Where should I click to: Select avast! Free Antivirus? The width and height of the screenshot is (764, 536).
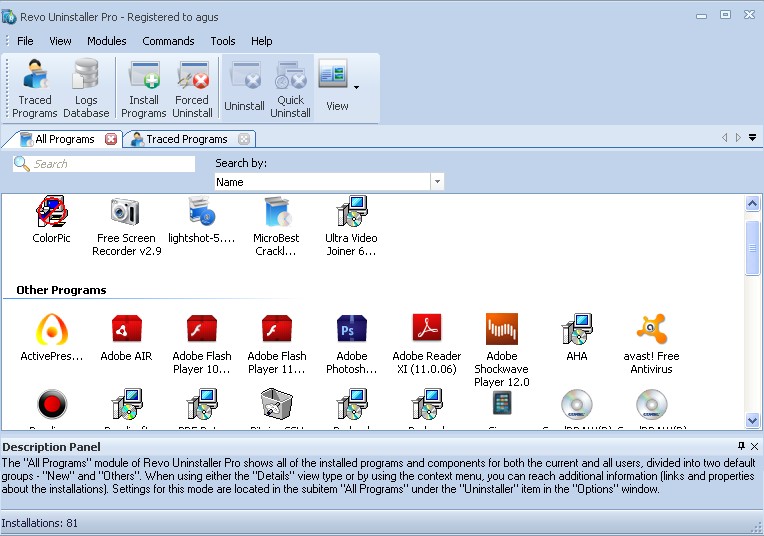coord(651,344)
